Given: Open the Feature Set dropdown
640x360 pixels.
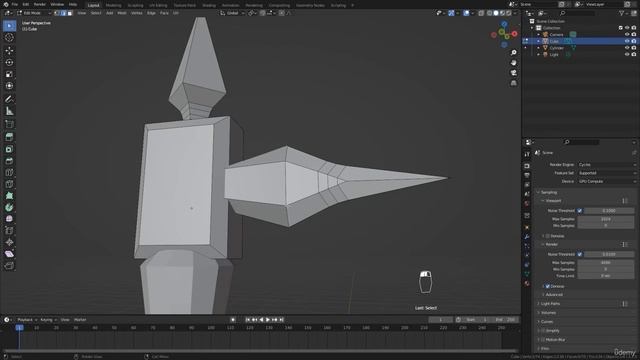Looking at the screenshot, I should point(607,173).
